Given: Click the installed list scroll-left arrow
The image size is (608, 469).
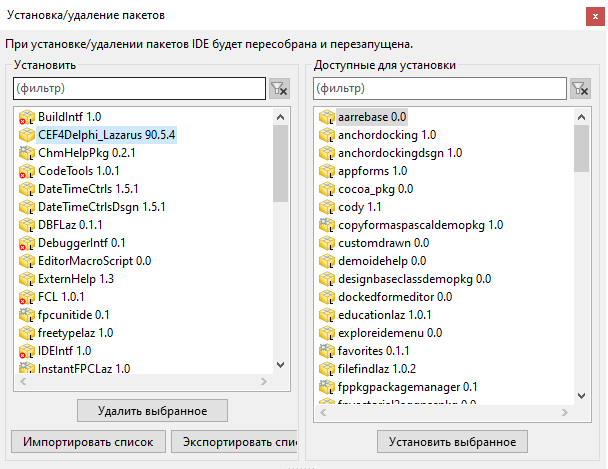Looking at the screenshot, I should 23,382.
